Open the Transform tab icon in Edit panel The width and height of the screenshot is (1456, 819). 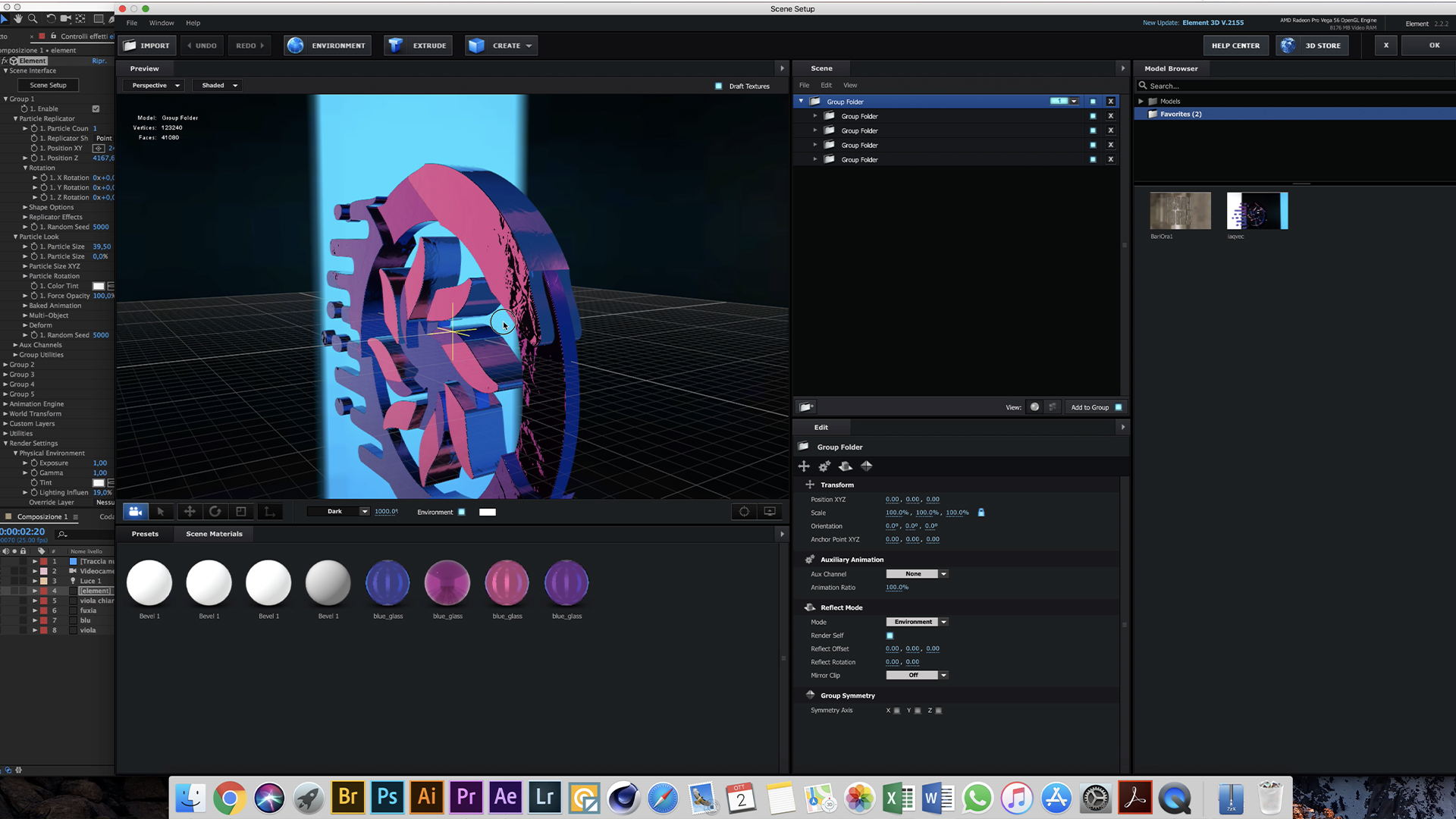804,466
